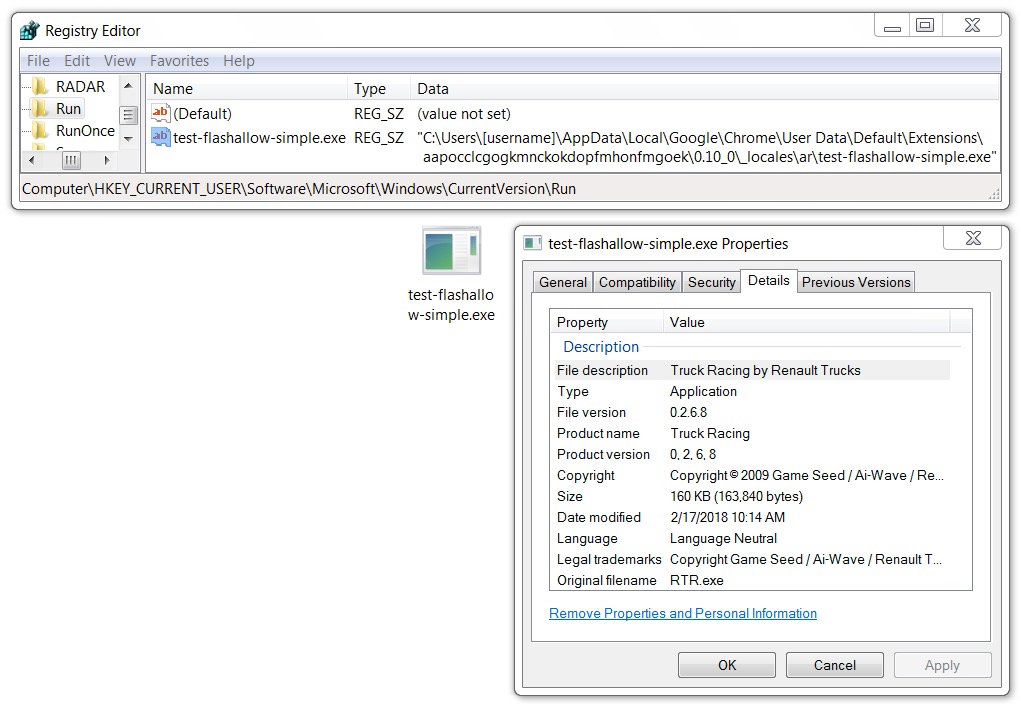
Task: Select the RADAR key in tree
Action: (80, 87)
